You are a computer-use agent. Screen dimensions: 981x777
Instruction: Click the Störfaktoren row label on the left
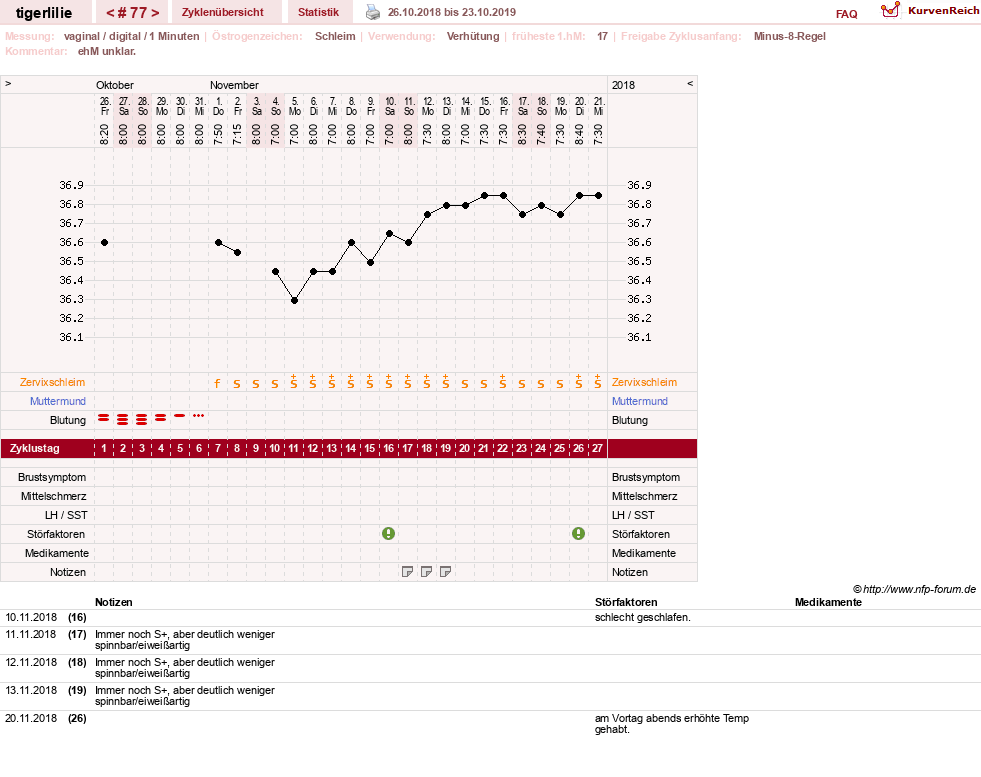coord(56,534)
